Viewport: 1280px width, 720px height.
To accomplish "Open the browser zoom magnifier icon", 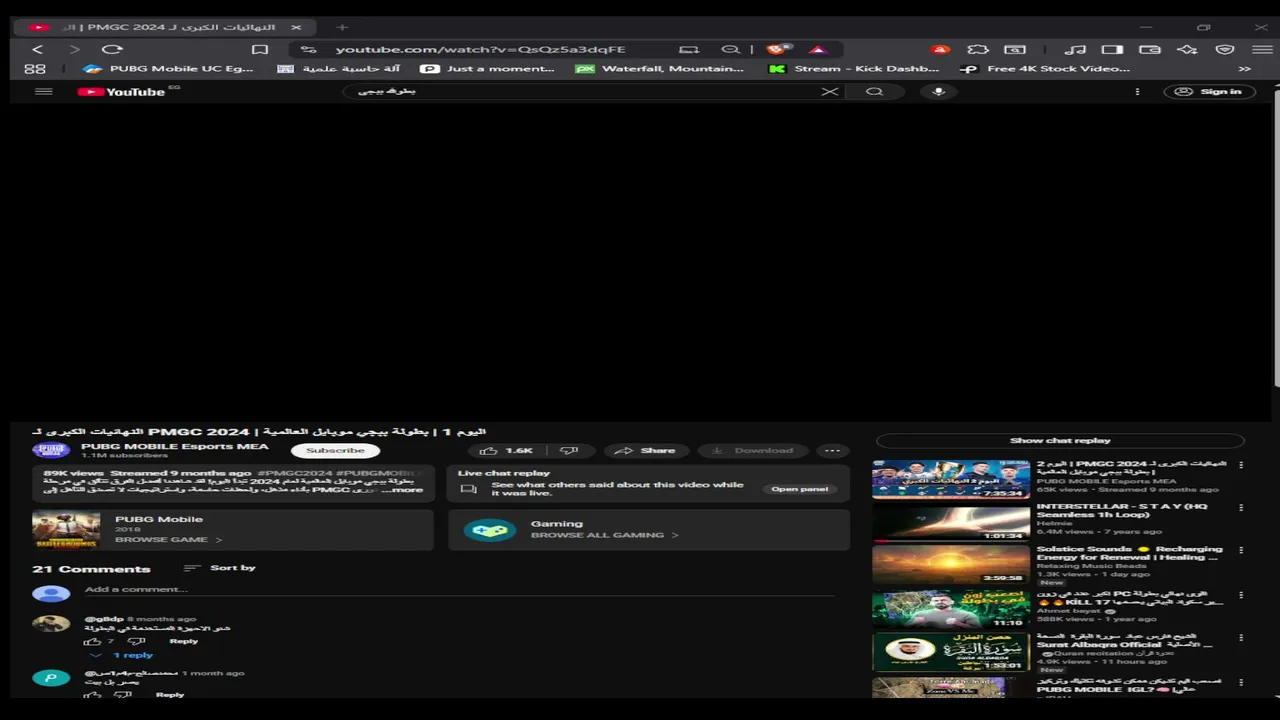I will coord(731,49).
